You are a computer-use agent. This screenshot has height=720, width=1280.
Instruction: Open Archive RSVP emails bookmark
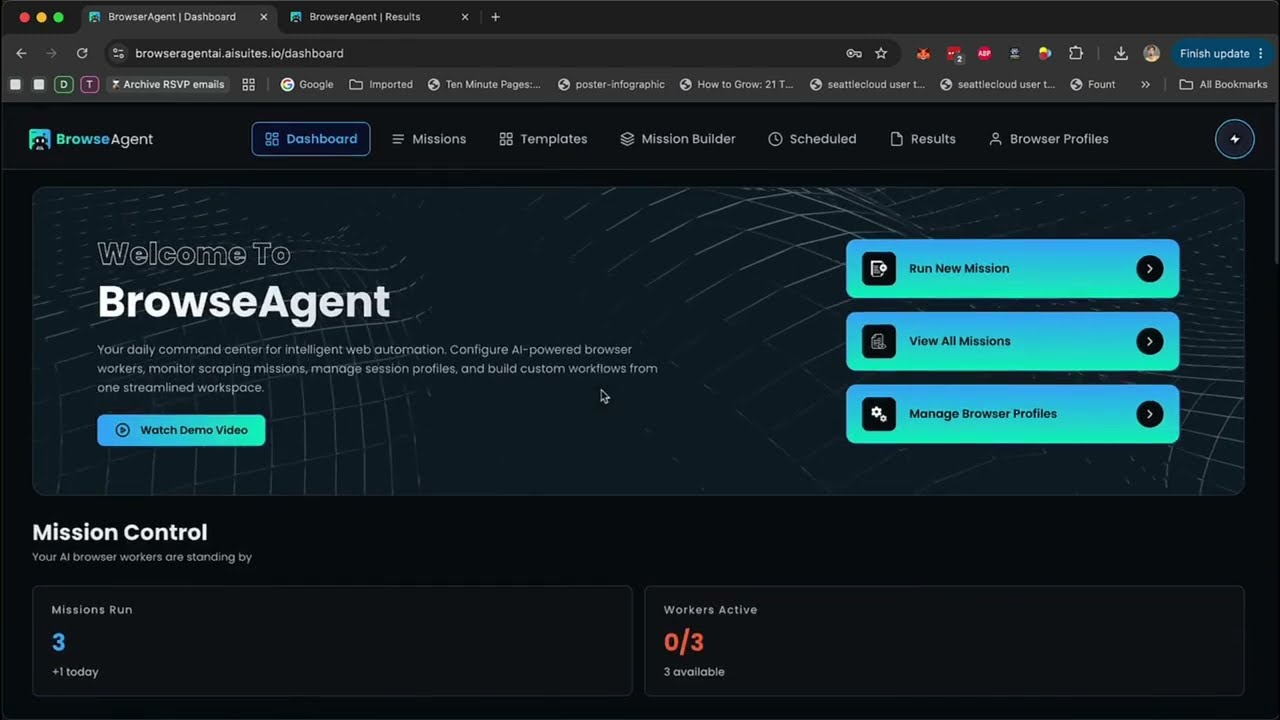[167, 84]
